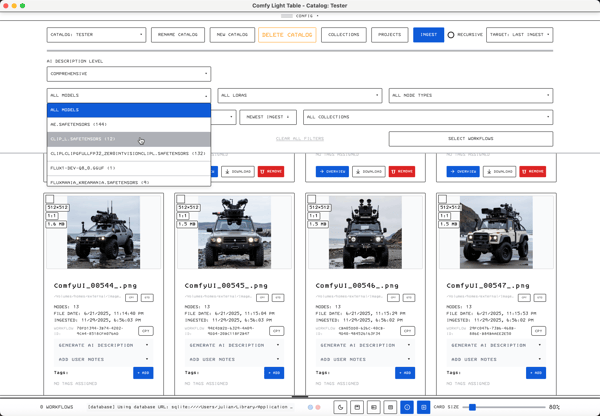
Task: Click the Download button above ComfyUI_00547_ card
Action: pos(499,171)
